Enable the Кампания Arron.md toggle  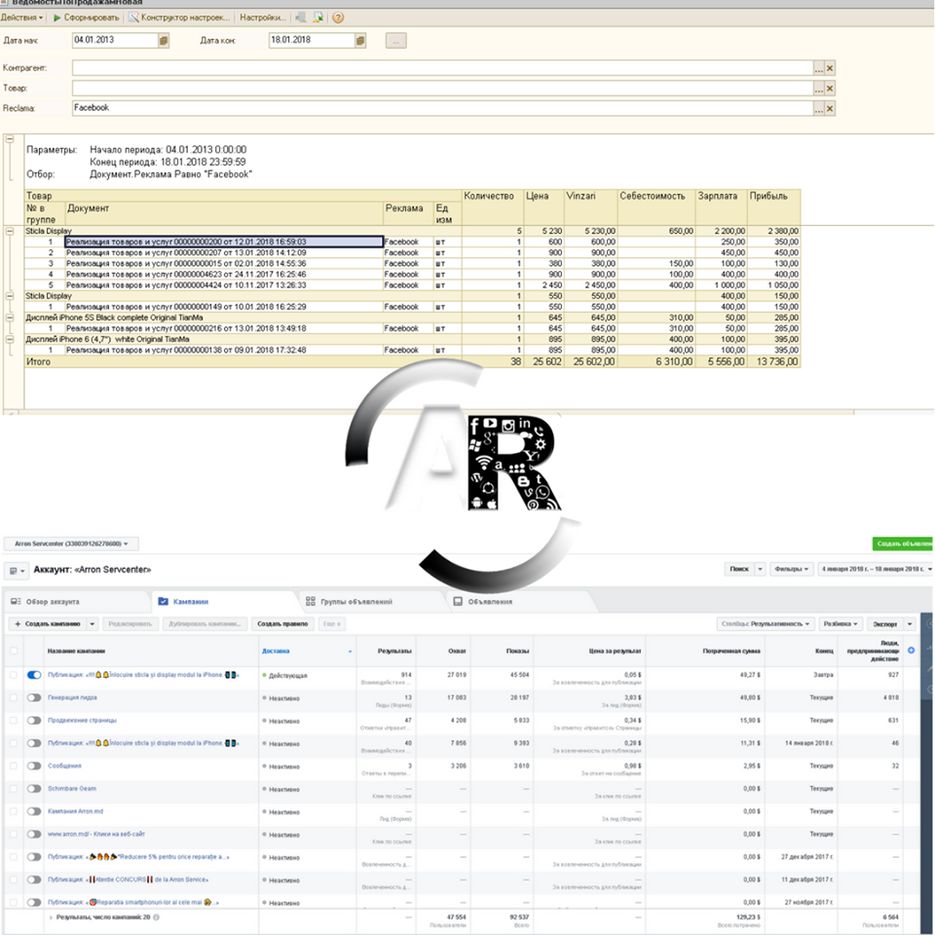[x=34, y=812]
